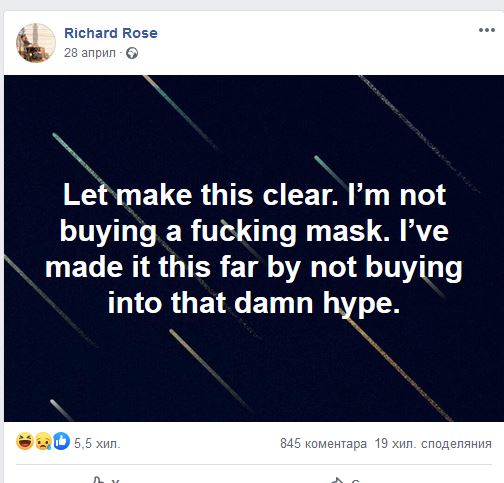Screen dimensions: 504x483
Task: Click the white post header area beside the name
Action: point(300,43)
